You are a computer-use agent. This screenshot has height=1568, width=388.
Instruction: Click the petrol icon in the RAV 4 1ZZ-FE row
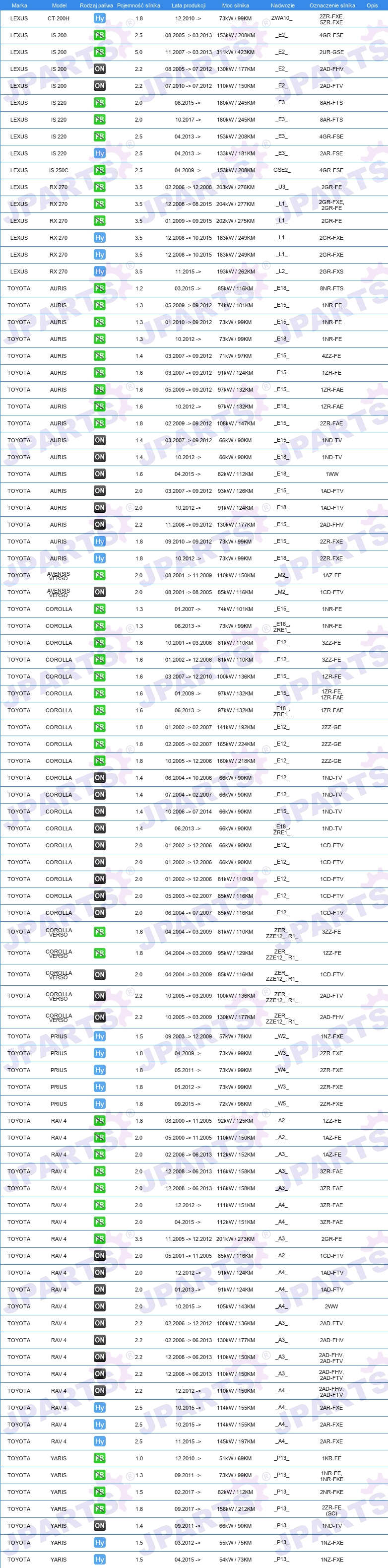[x=100, y=1121]
